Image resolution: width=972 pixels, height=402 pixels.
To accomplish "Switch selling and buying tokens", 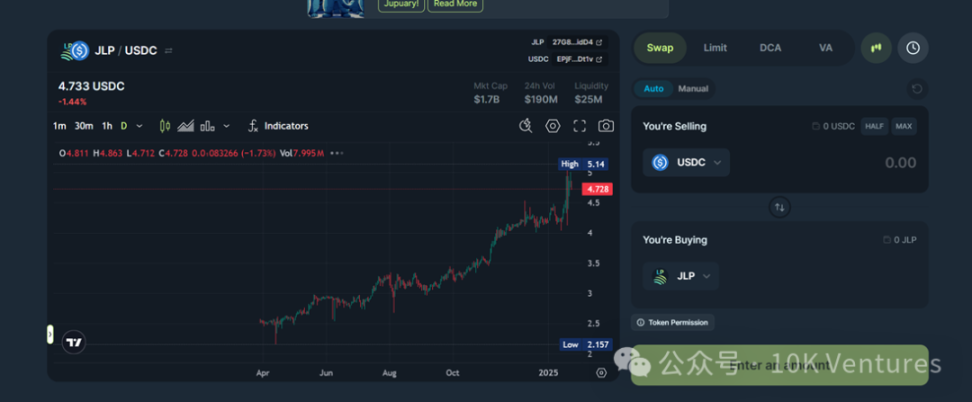I will (x=780, y=207).
